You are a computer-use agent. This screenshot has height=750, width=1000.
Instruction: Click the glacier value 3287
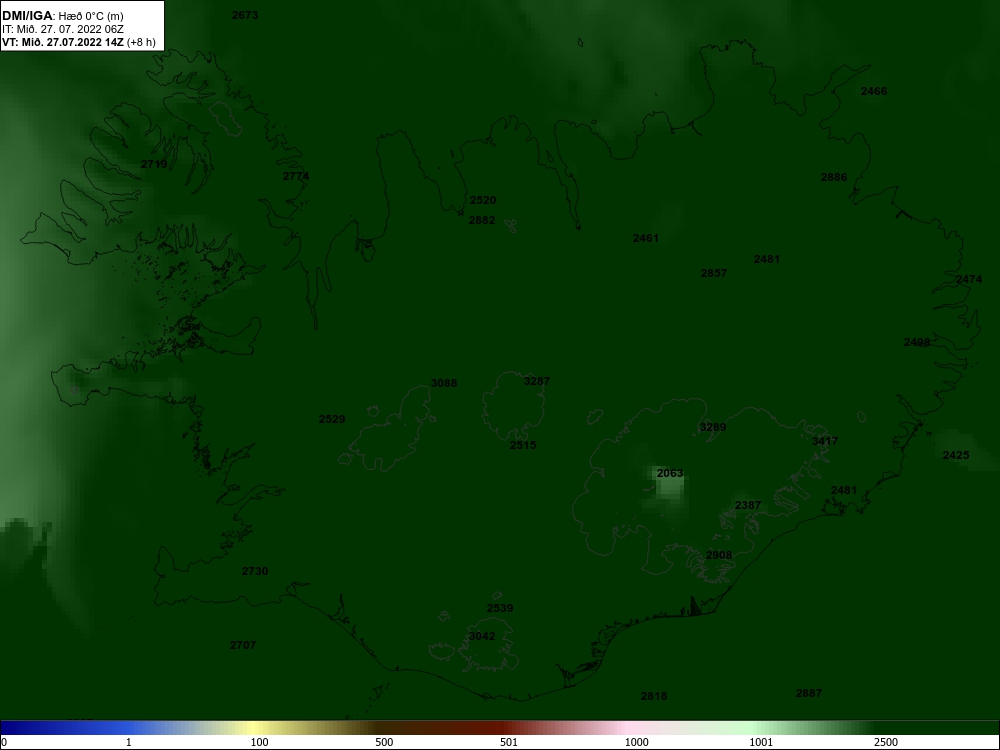point(536,381)
